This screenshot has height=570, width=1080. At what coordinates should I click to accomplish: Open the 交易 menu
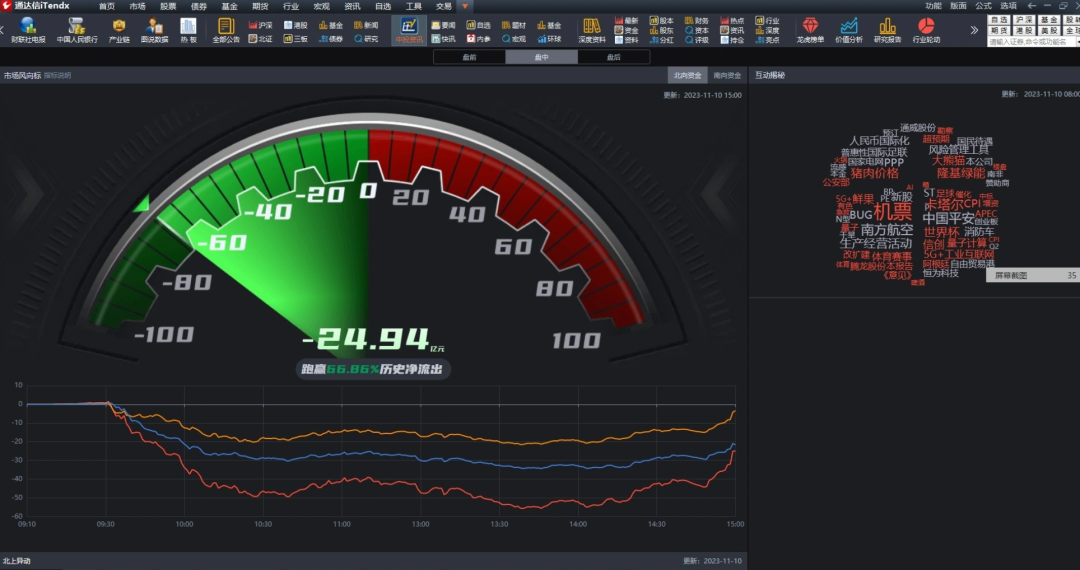coord(444,6)
